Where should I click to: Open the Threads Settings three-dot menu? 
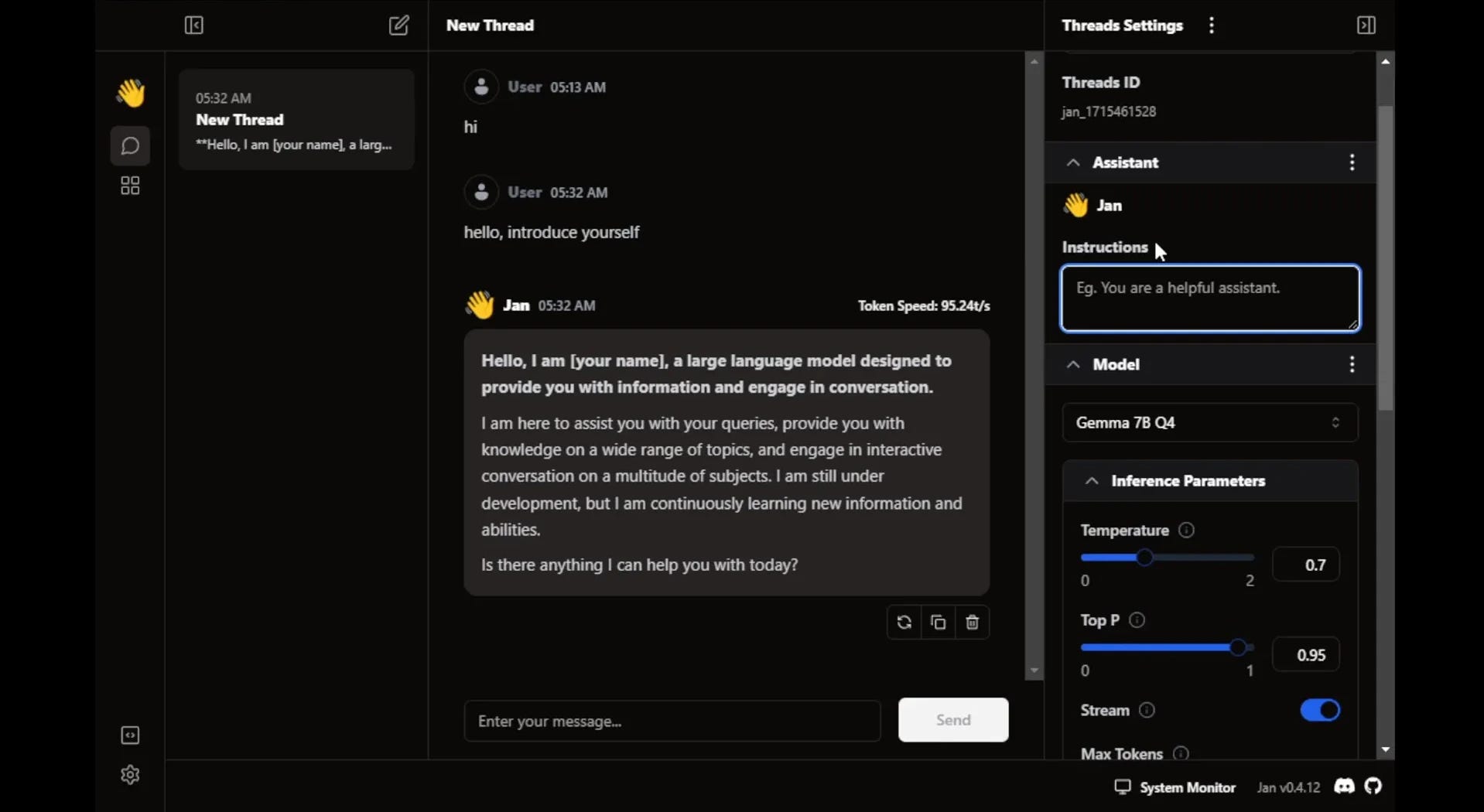point(1211,25)
